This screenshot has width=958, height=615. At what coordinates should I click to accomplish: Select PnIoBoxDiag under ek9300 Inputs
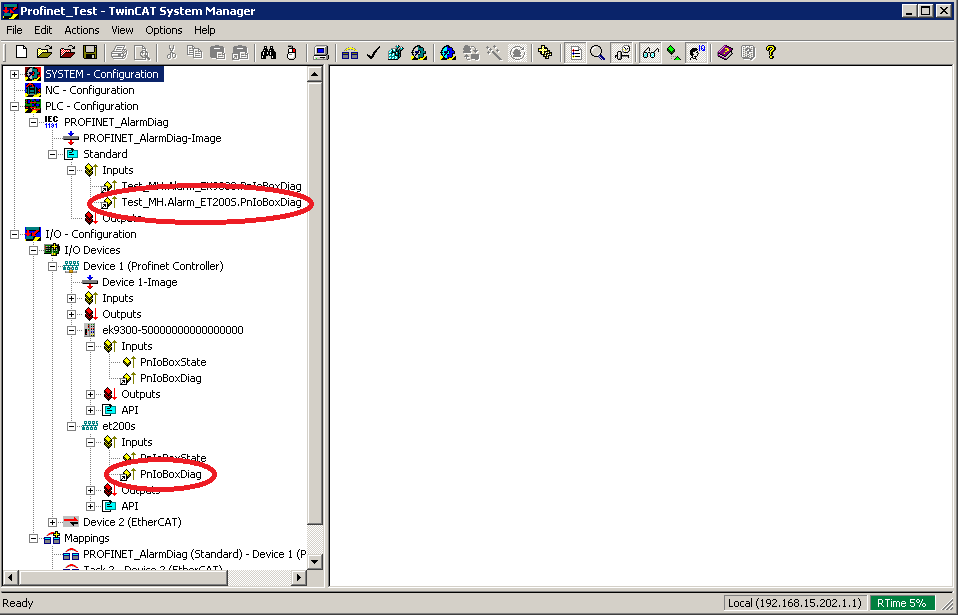(170, 378)
